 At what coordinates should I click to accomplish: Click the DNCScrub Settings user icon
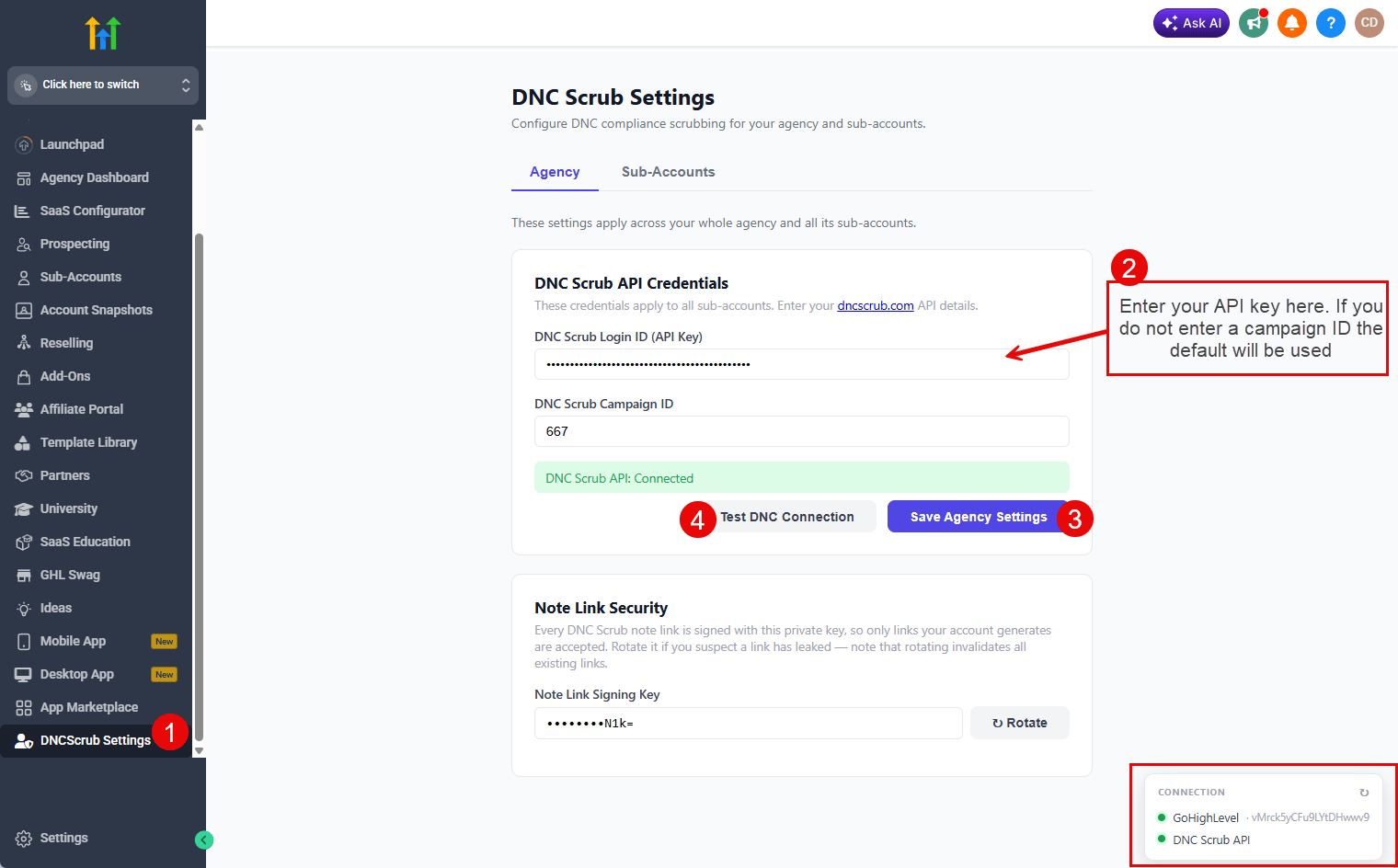coord(24,740)
